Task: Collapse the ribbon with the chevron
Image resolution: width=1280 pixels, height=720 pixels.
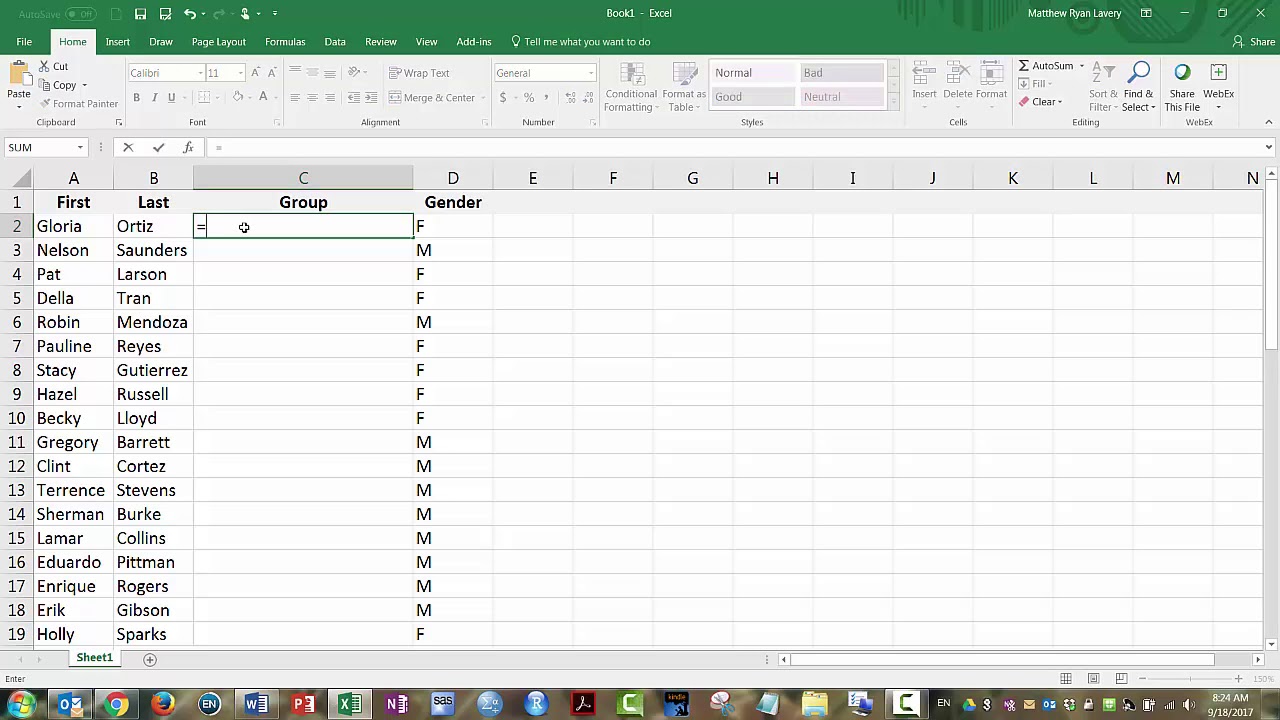Action: coord(1268,122)
